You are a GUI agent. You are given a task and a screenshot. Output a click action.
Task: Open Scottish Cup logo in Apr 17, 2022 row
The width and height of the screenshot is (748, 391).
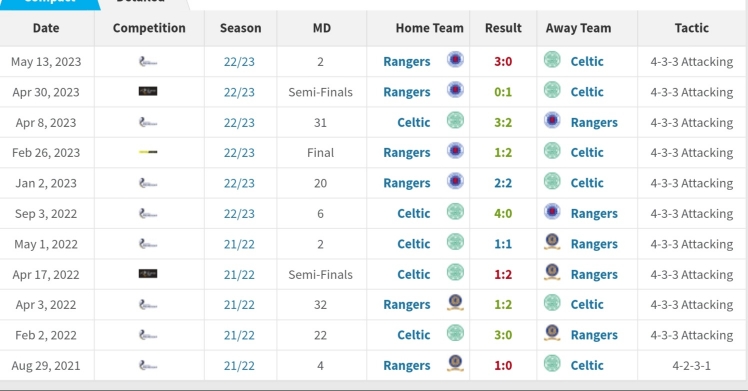[148, 274]
